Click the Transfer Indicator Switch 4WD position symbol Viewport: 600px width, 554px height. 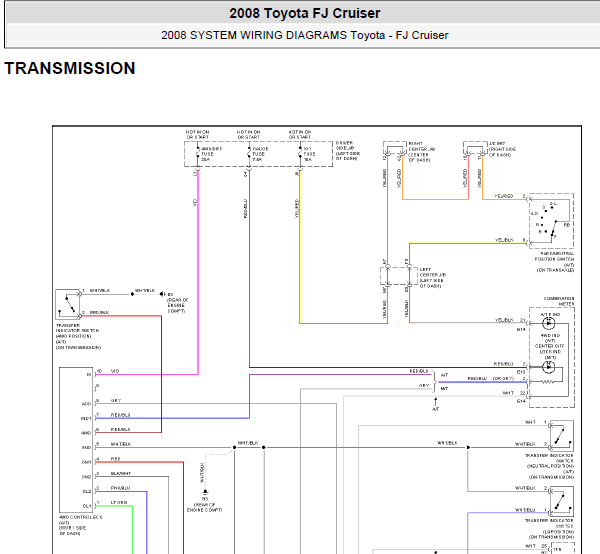pos(69,300)
